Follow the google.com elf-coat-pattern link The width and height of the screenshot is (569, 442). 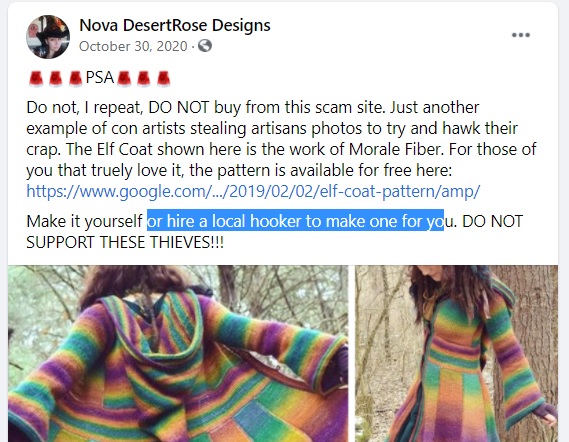coord(253,191)
